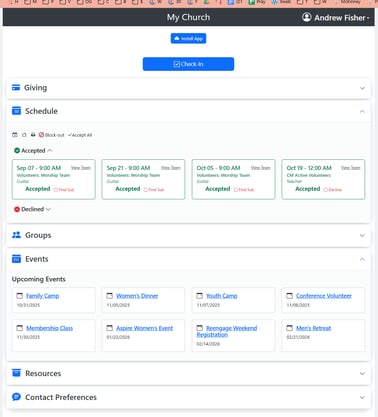The image size is (378, 417).
Task: Click the Contact Preferences chat bubble icon
Action: [x=16, y=397]
